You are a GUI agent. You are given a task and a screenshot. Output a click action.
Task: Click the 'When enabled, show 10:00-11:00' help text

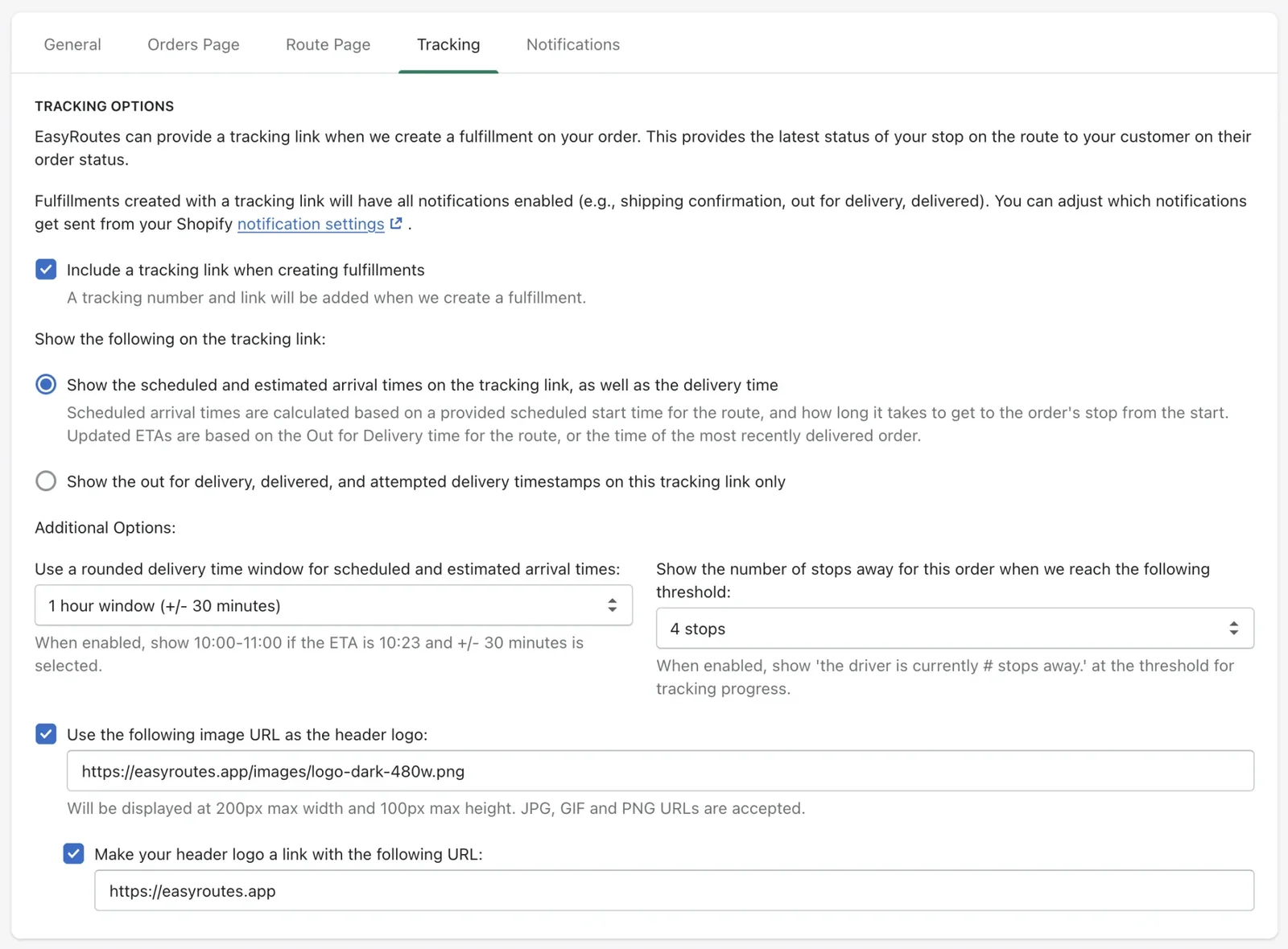pyautogui.click(x=309, y=654)
